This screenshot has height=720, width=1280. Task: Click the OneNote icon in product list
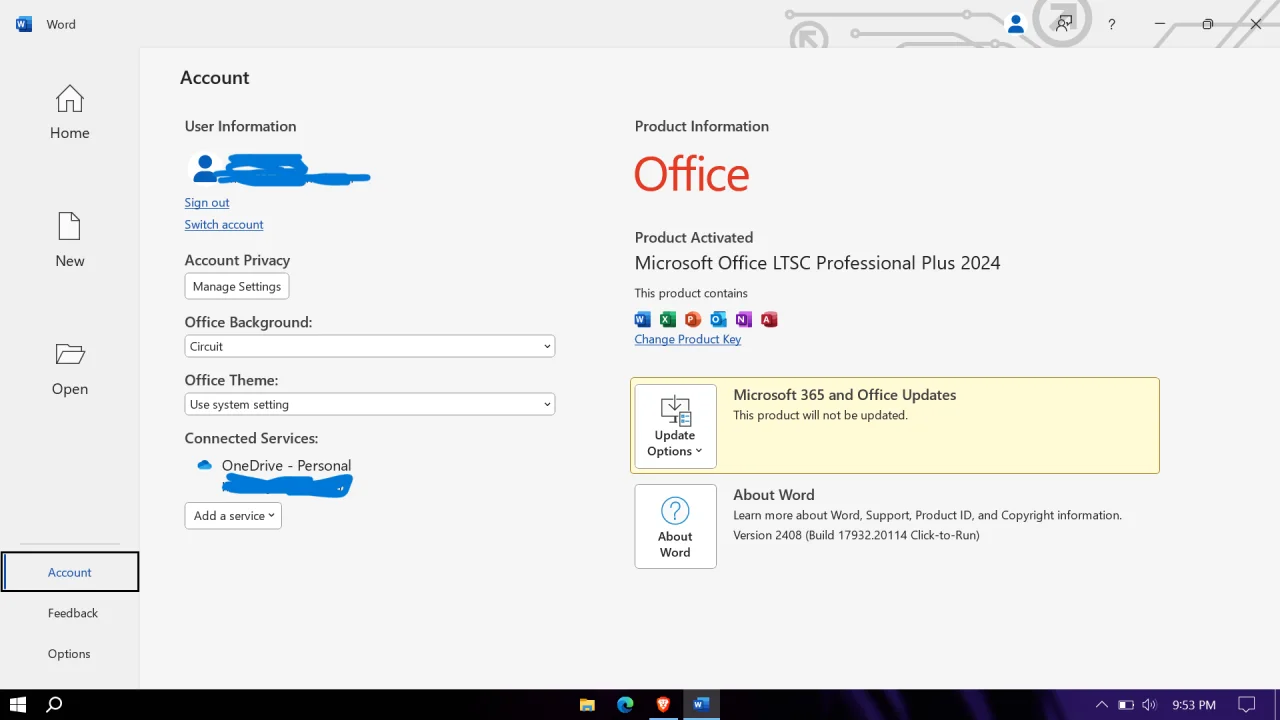(743, 320)
